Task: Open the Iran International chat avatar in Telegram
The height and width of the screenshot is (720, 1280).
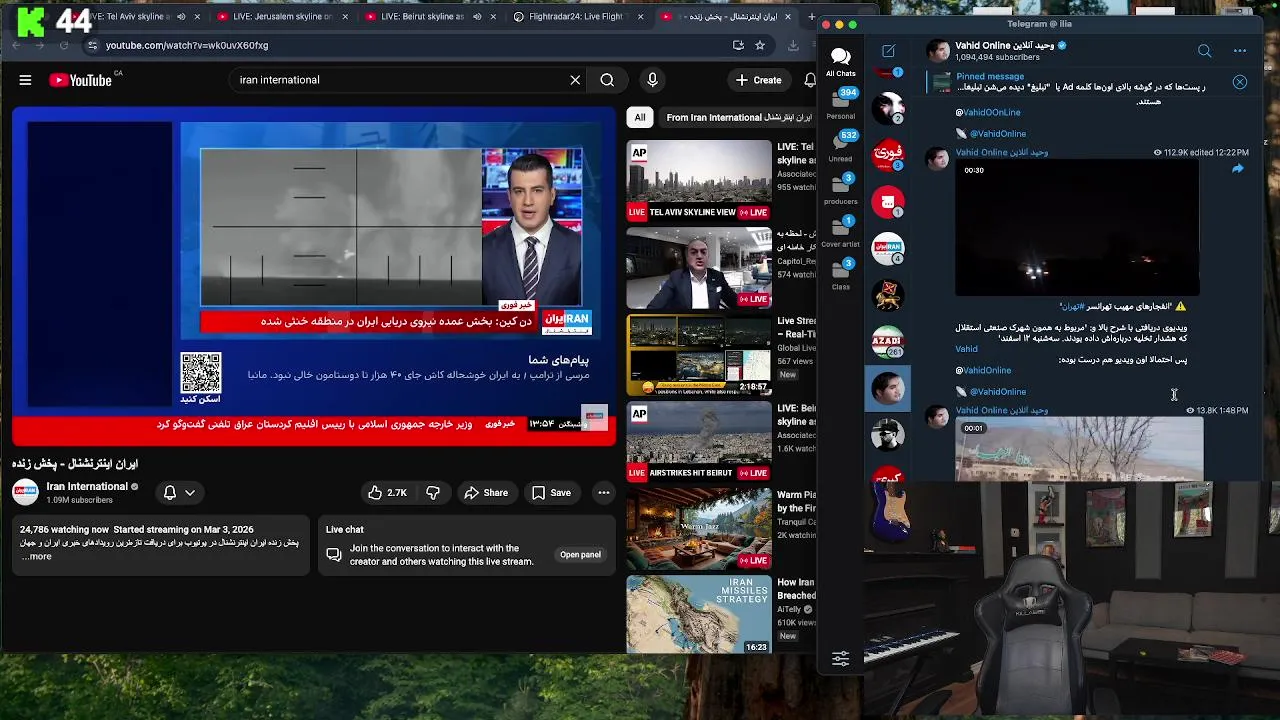Action: [x=888, y=249]
